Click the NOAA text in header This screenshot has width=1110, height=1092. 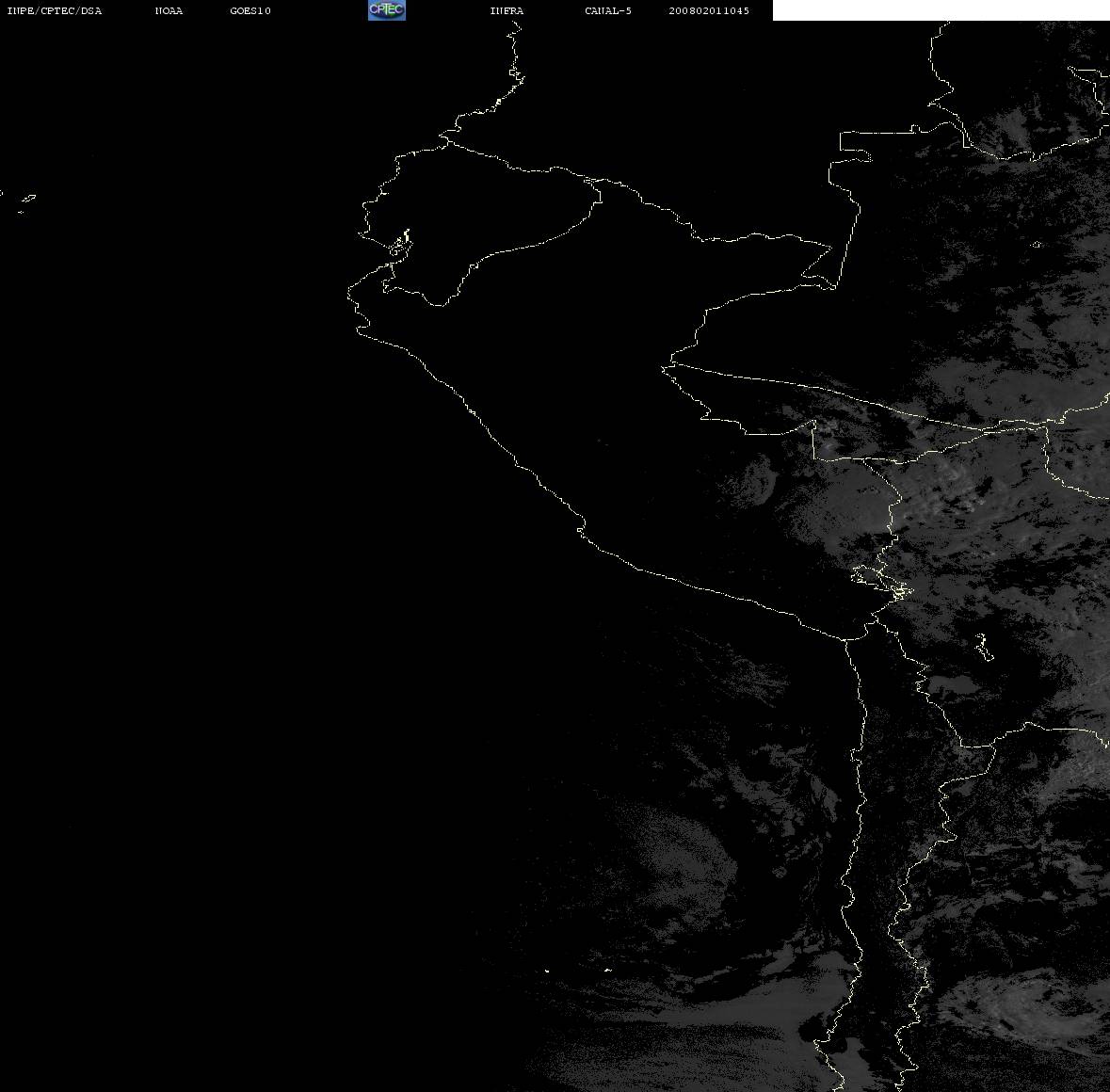169,10
